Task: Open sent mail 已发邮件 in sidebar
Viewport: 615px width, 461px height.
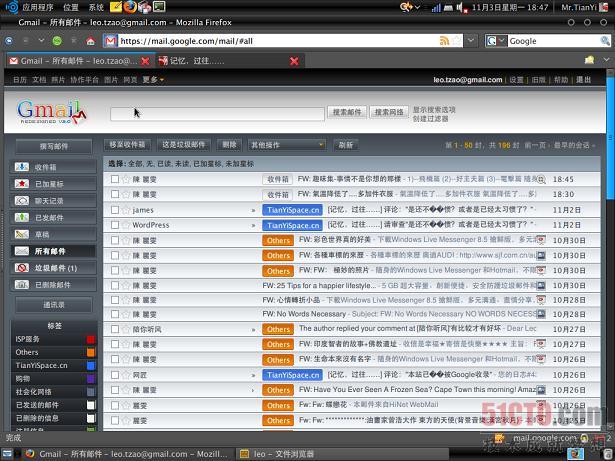Action: coord(53,218)
